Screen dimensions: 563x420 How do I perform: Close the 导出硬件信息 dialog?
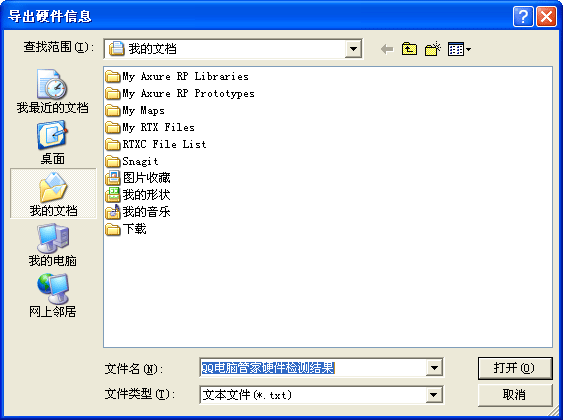[546, 17]
